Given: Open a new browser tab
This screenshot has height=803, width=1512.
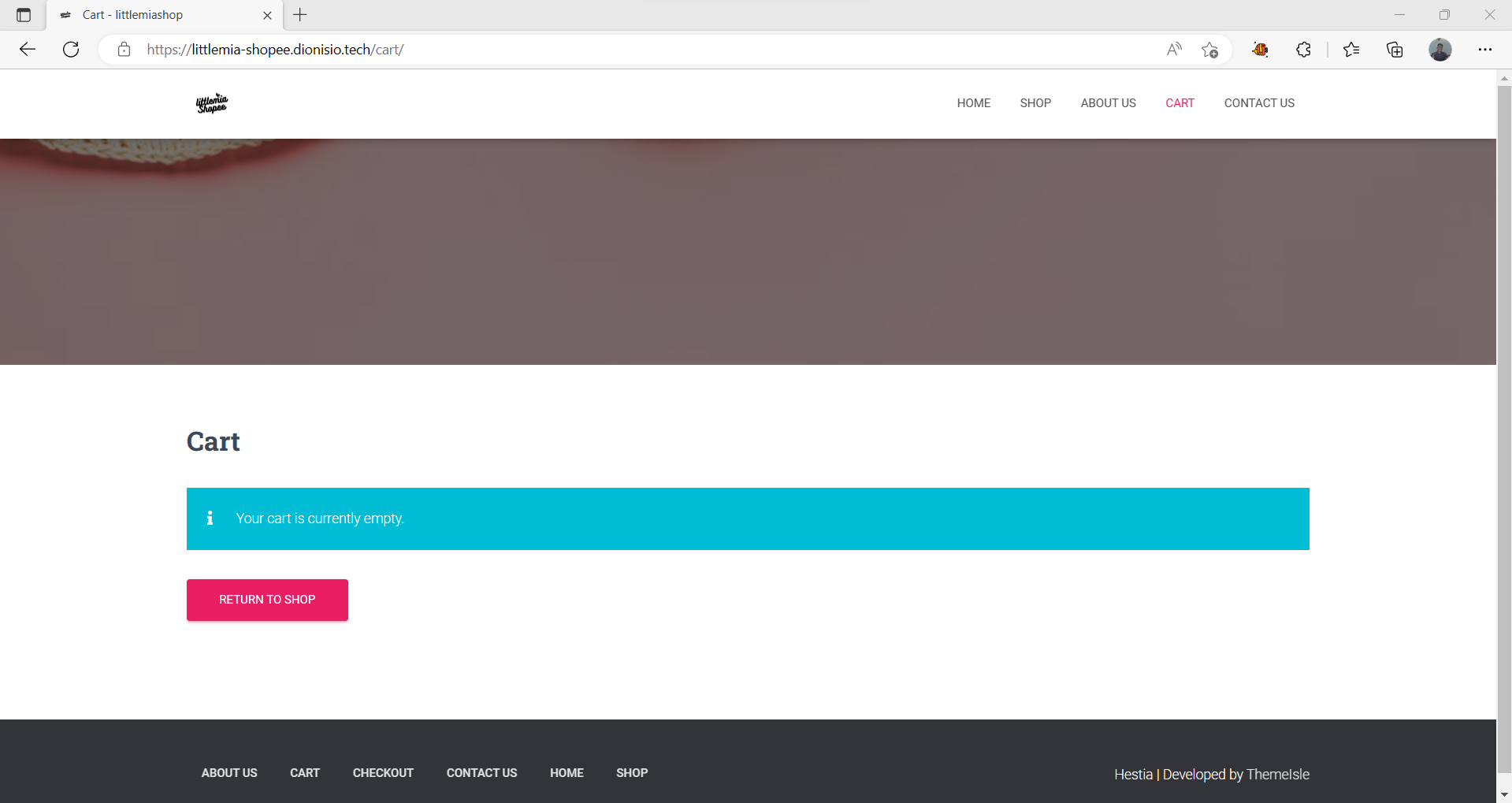Looking at the screenshot, I should [300, 15].
